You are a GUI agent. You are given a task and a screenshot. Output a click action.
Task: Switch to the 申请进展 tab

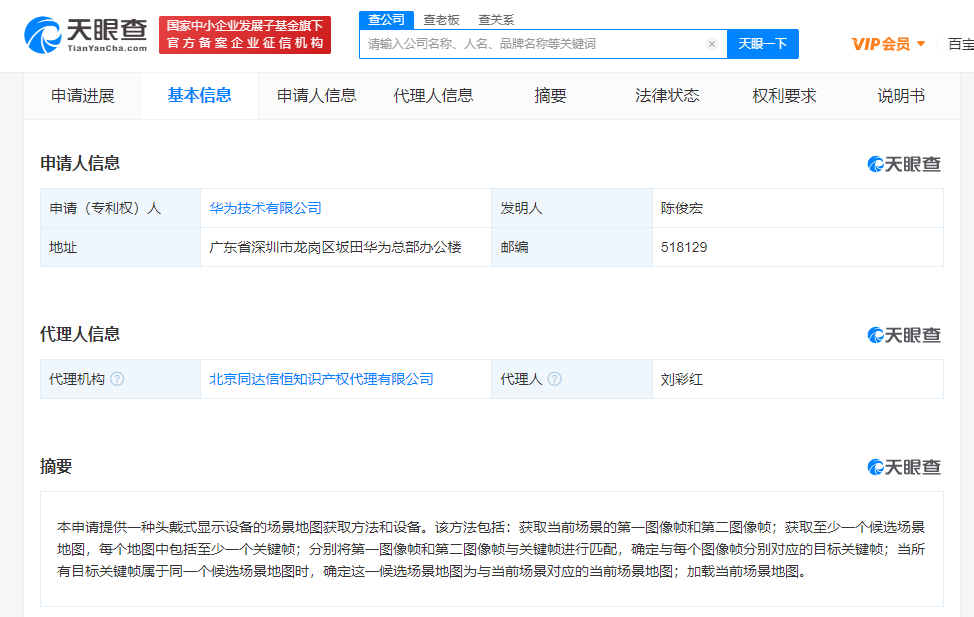(x=83, y=96)
